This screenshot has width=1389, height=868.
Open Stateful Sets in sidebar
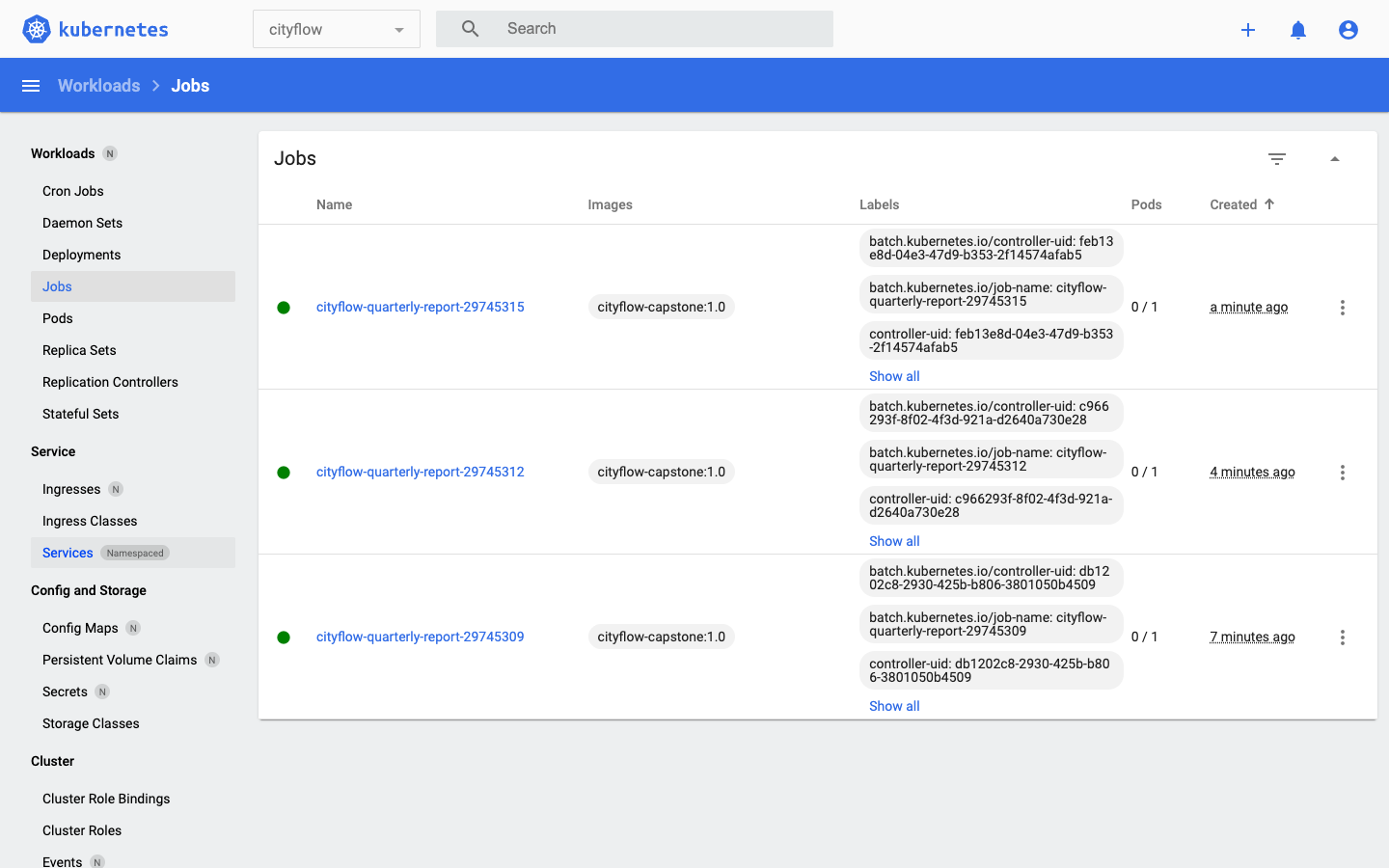81,414
